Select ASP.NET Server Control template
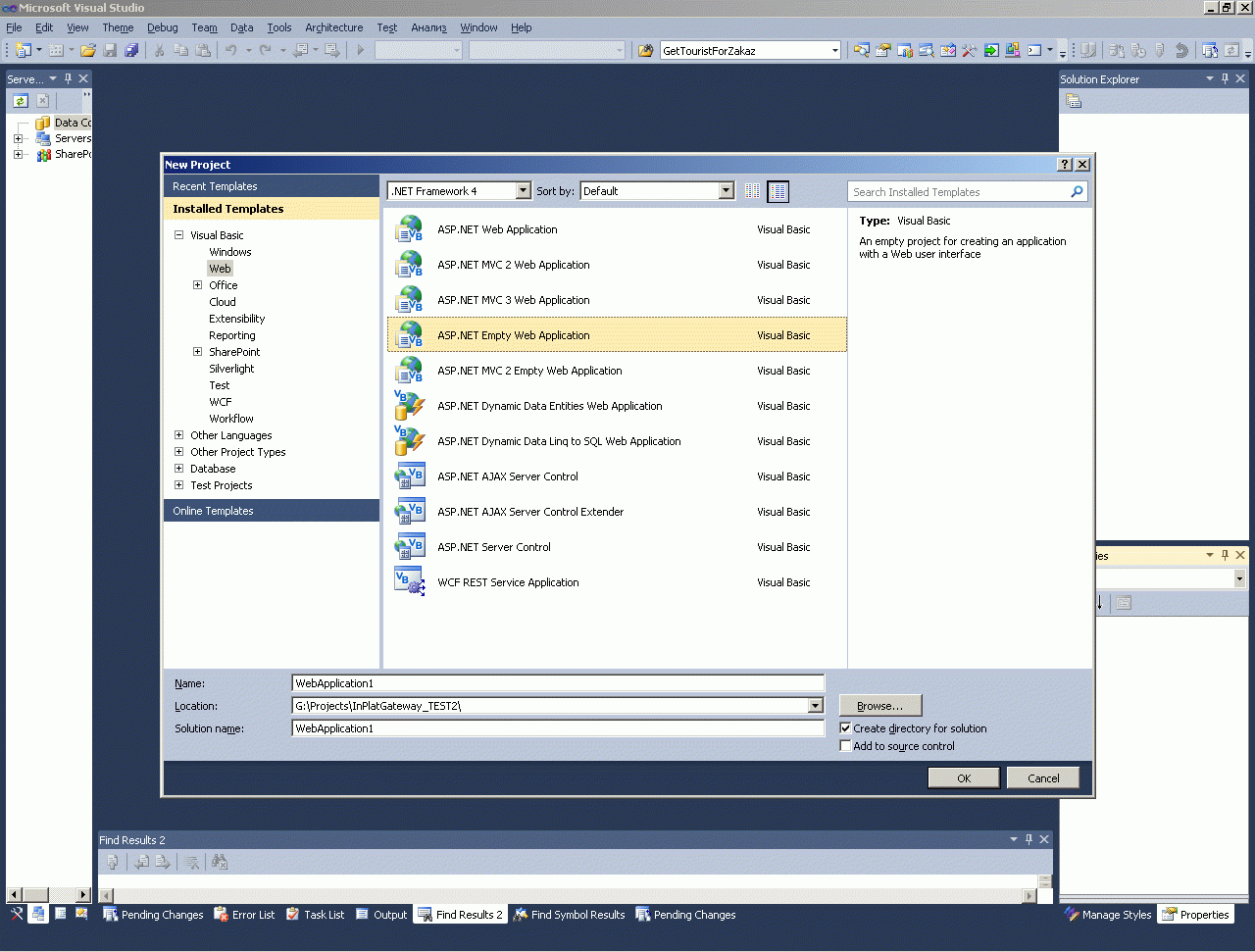The width and height of the screenshot is (1255, 952). coord(618,547)
